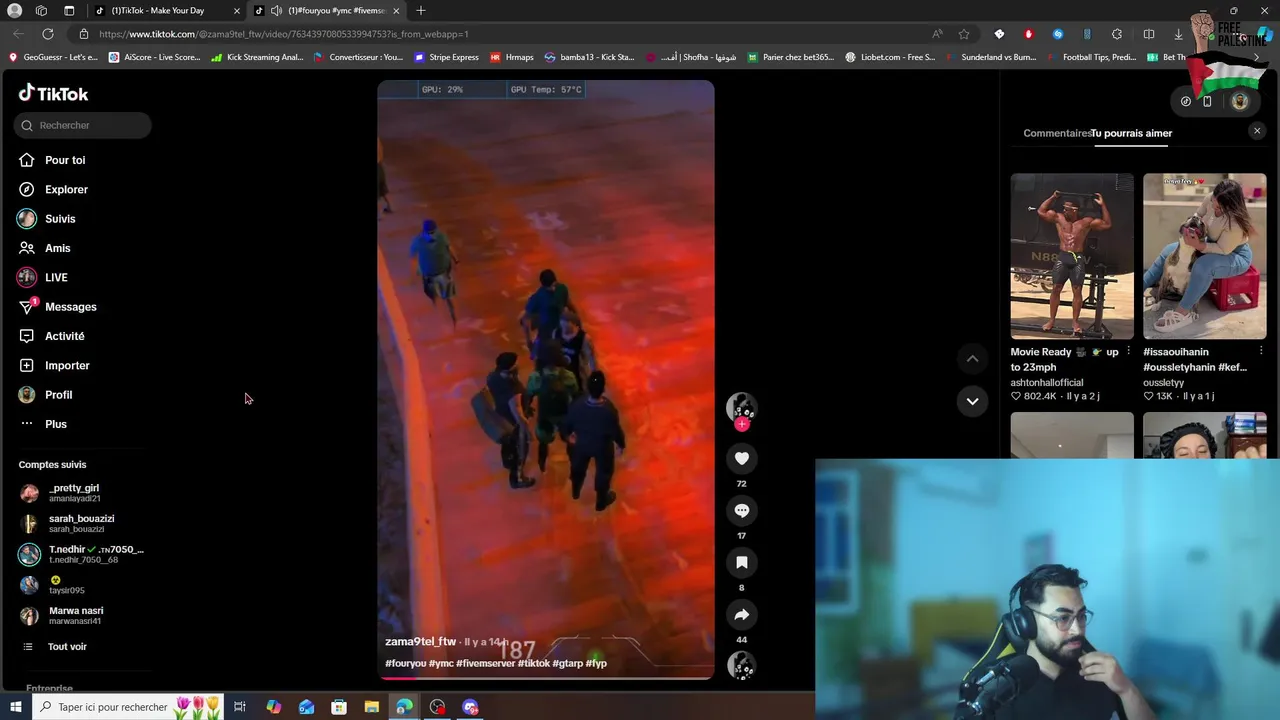Screen dimensions: 1280x720
Task: Open the LIVE section
Action: click(56, 277)
